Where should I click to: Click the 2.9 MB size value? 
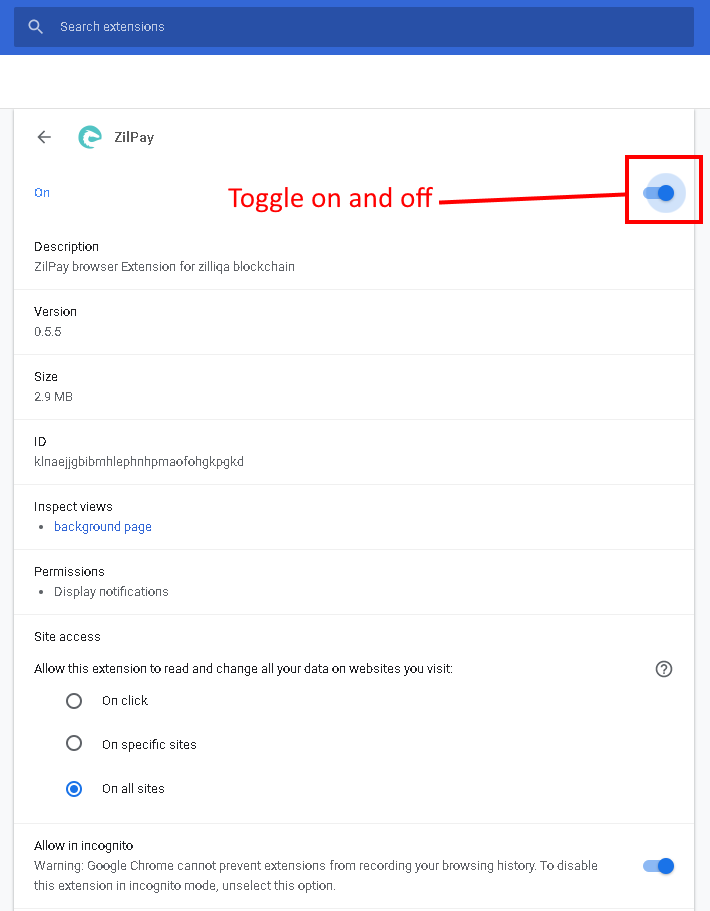(x=53, y=397)
